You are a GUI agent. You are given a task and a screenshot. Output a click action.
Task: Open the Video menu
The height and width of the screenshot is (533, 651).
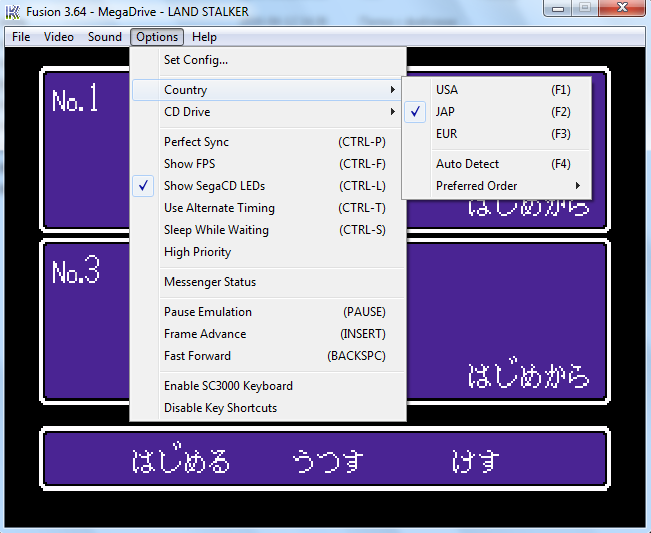pyautogui.click(x=59, y=37)
